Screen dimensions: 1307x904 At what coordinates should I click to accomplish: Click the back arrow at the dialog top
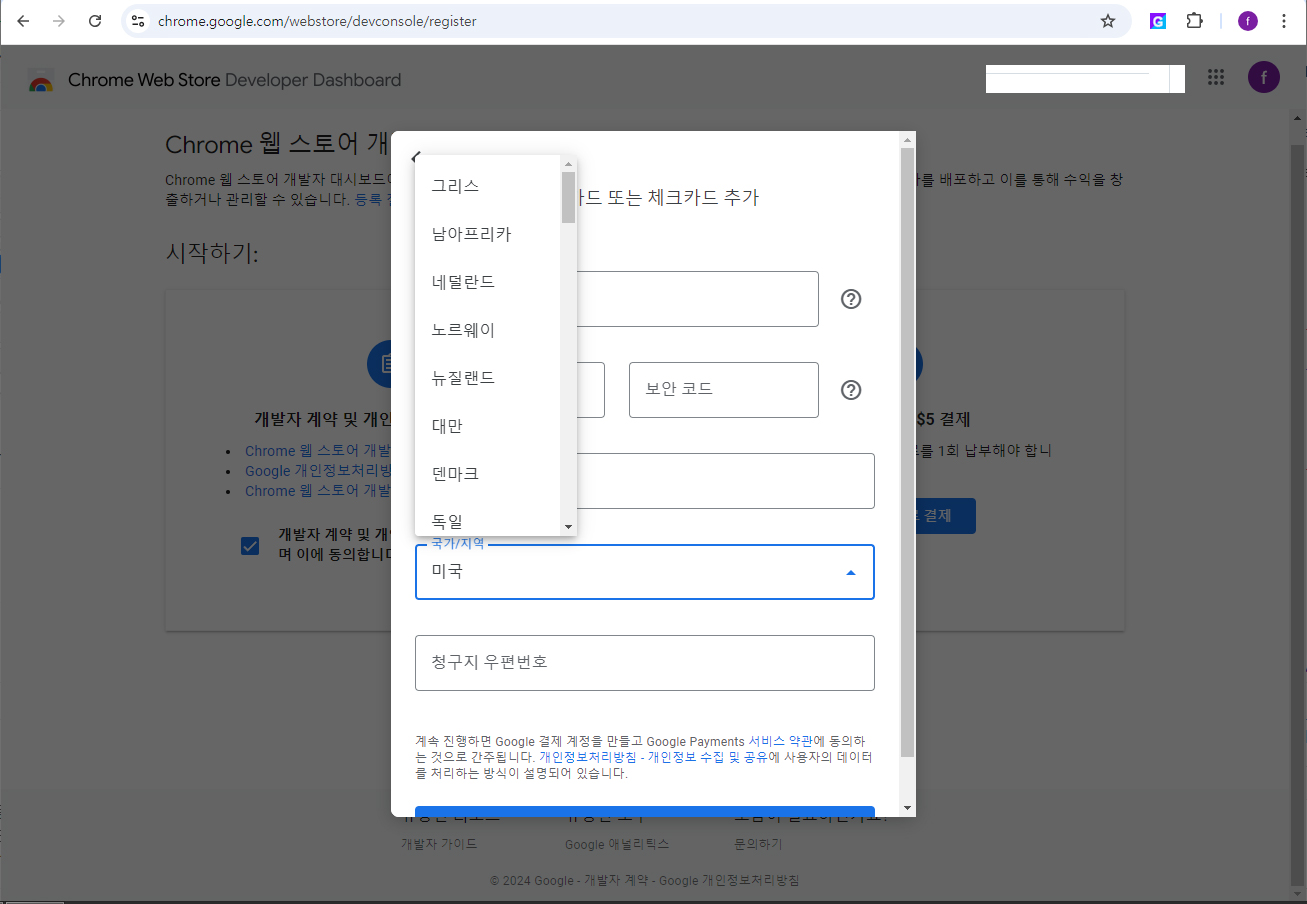coord(415,157)
